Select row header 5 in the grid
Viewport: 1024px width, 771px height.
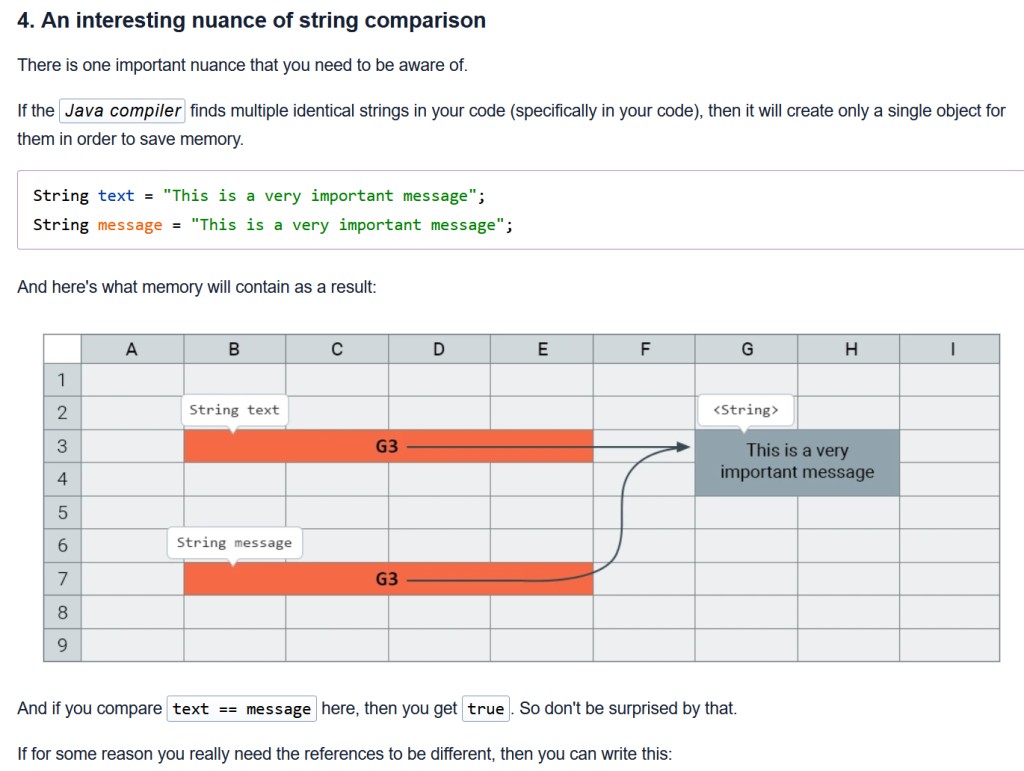click(62, 513)
